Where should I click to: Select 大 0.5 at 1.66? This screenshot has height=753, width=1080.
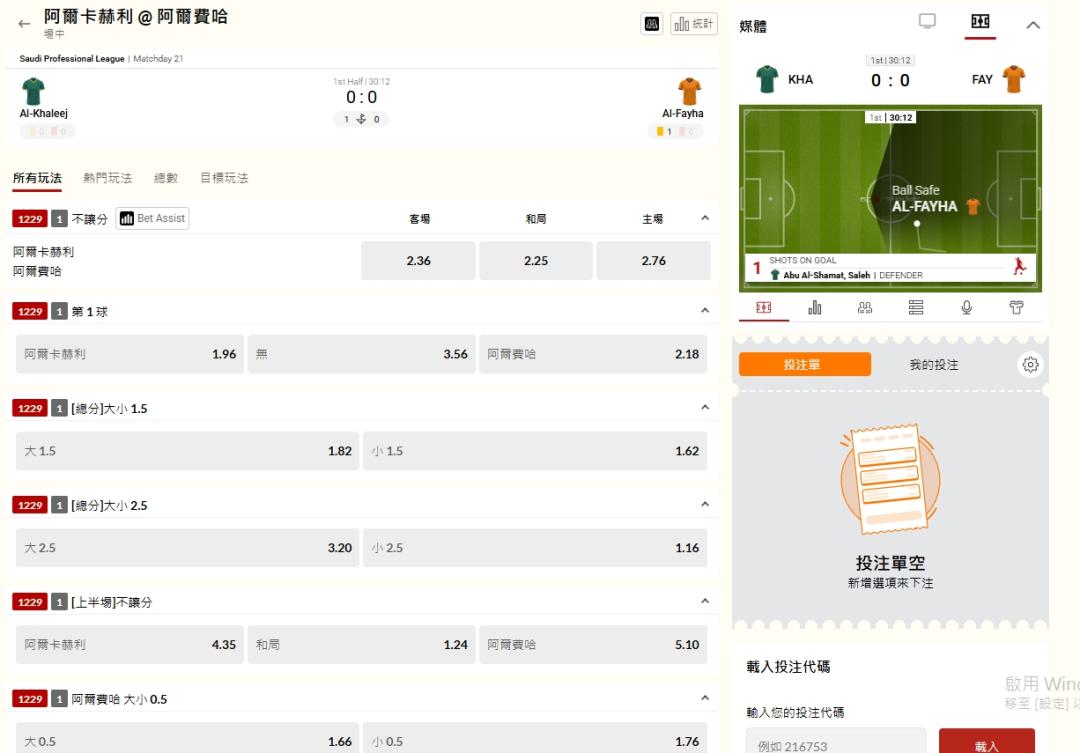tap(187, 739)
